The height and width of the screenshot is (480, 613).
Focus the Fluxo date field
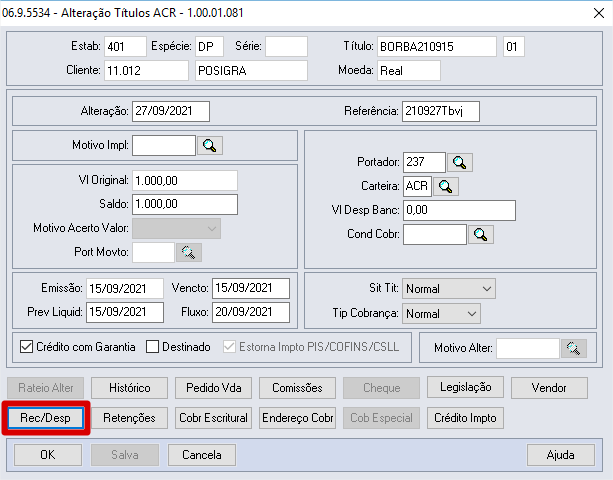tap(251, 312)
